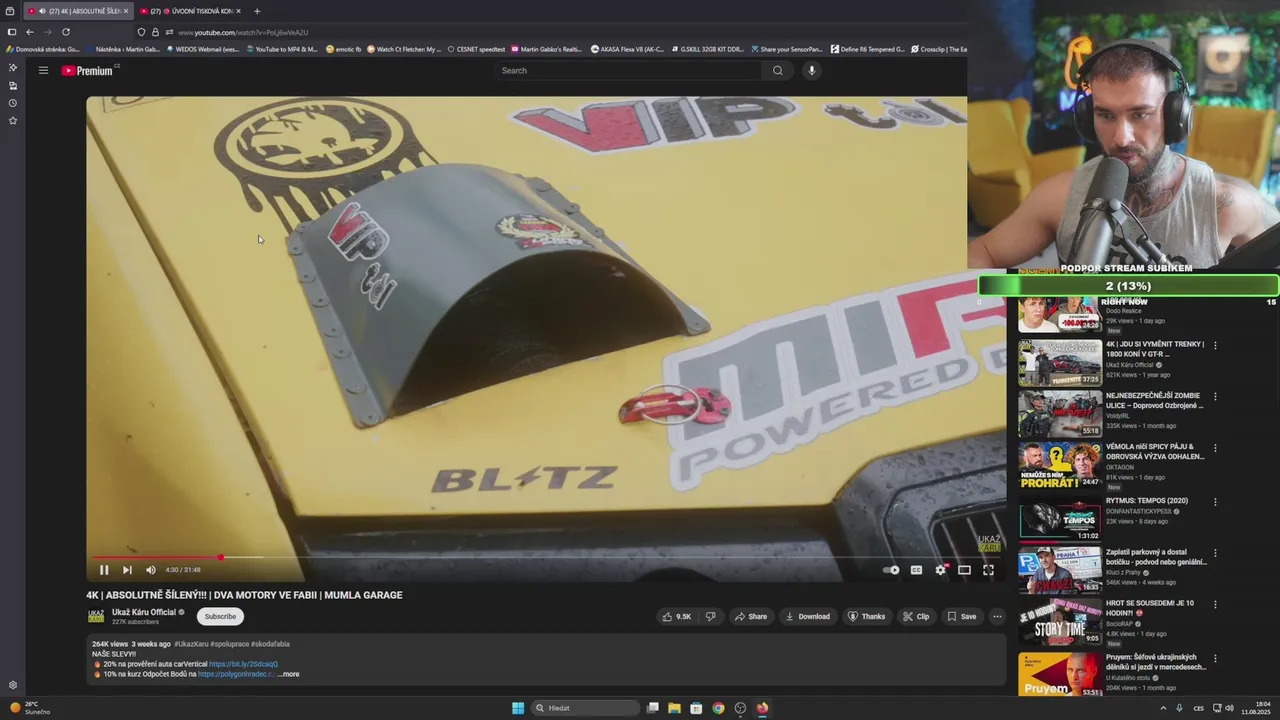The height and width of the screenshot is (720, 1280).
Task: Open the tab overview icon at the window's corner
Action: [x=10, y=11]
